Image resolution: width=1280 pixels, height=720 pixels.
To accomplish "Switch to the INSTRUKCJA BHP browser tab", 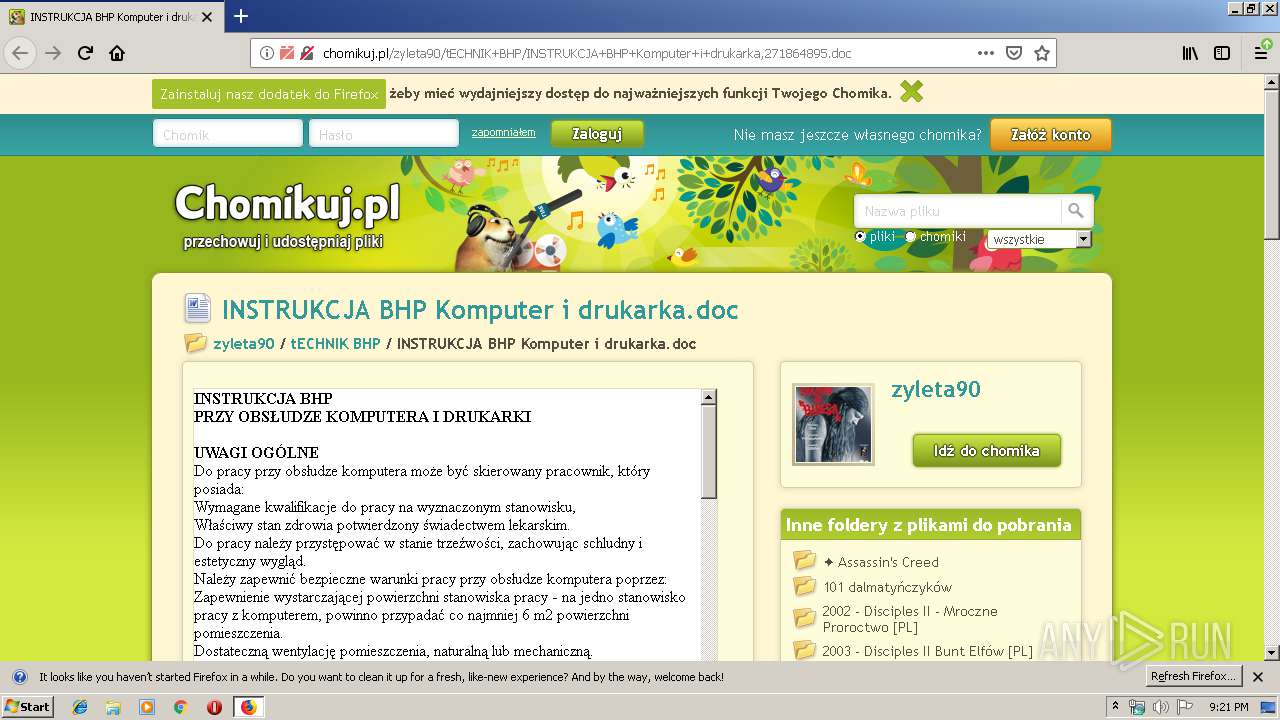I will pos(113,16).
